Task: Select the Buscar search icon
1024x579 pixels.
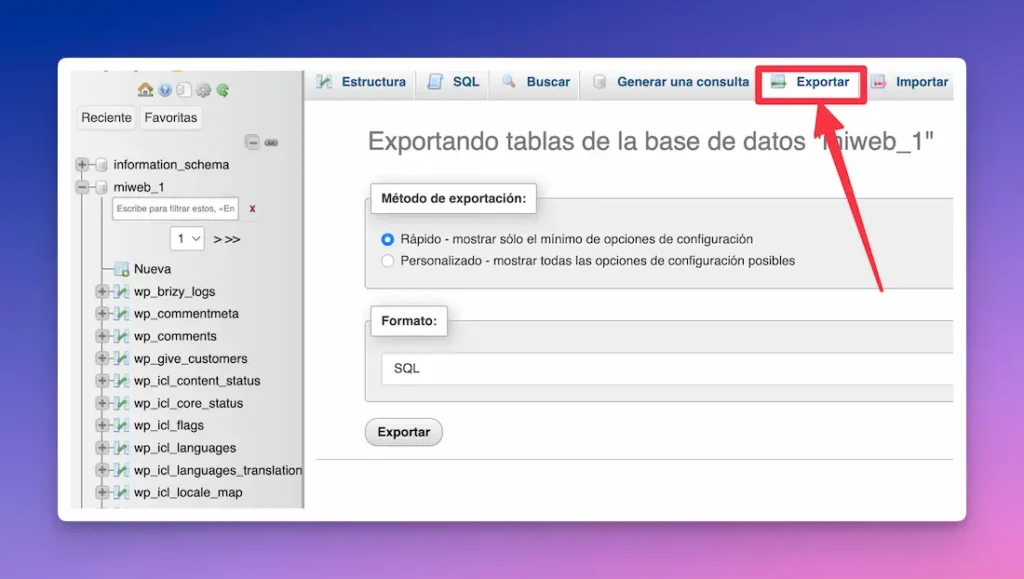Action: tap(512, 82)
